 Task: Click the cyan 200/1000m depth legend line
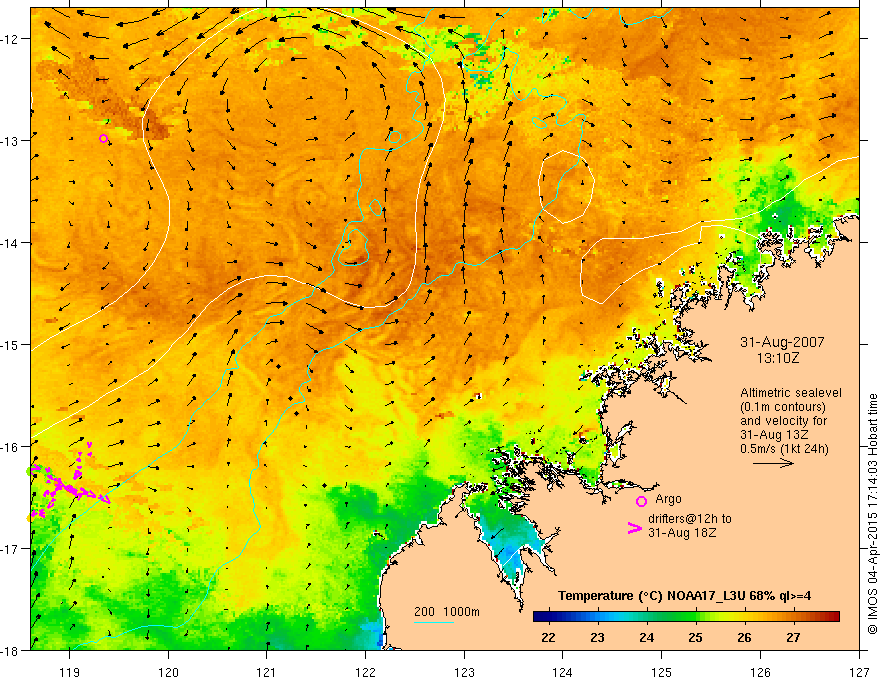tap(434, 622)
